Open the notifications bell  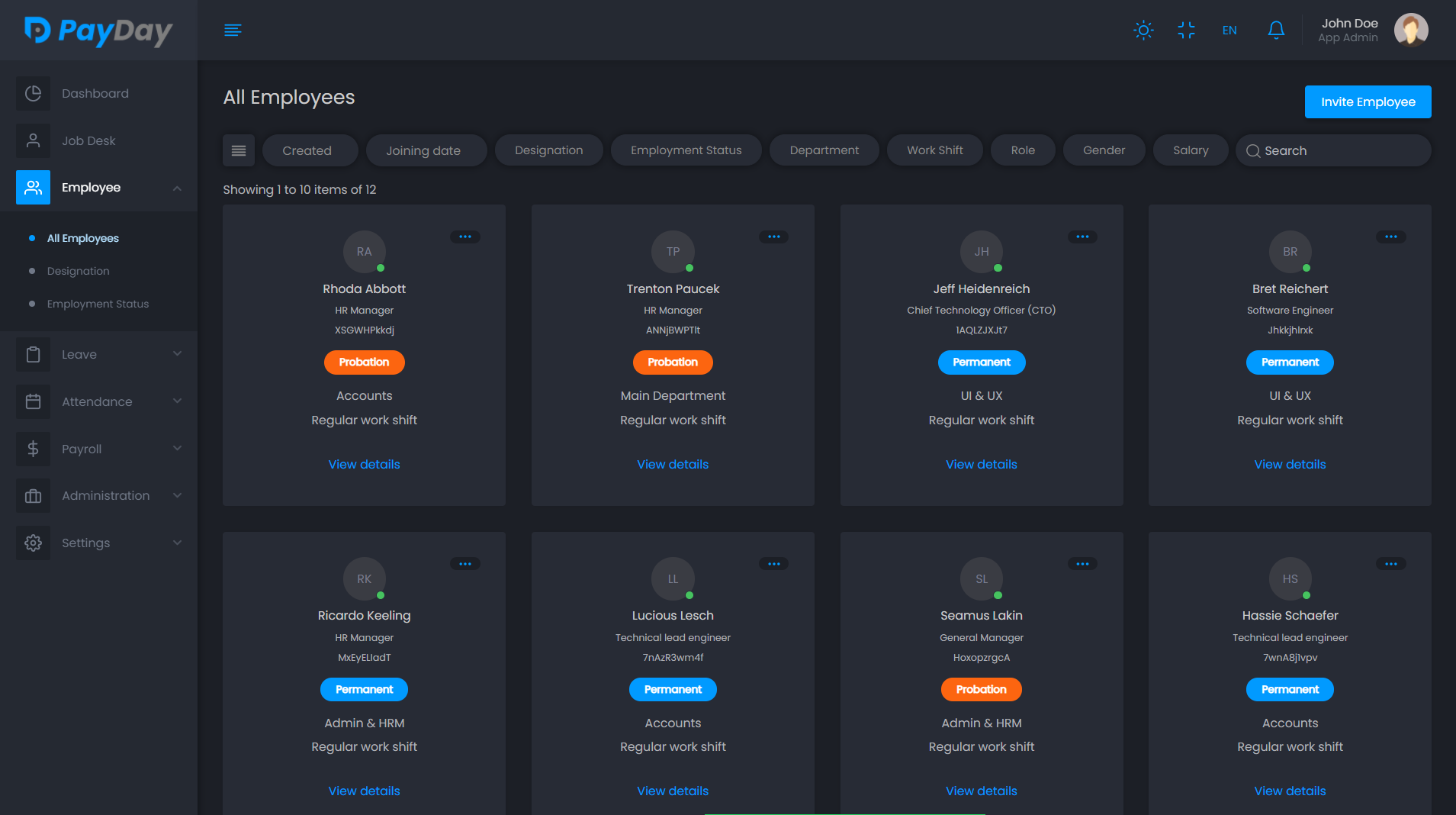pyautogui.click(x=1276, y=31)
